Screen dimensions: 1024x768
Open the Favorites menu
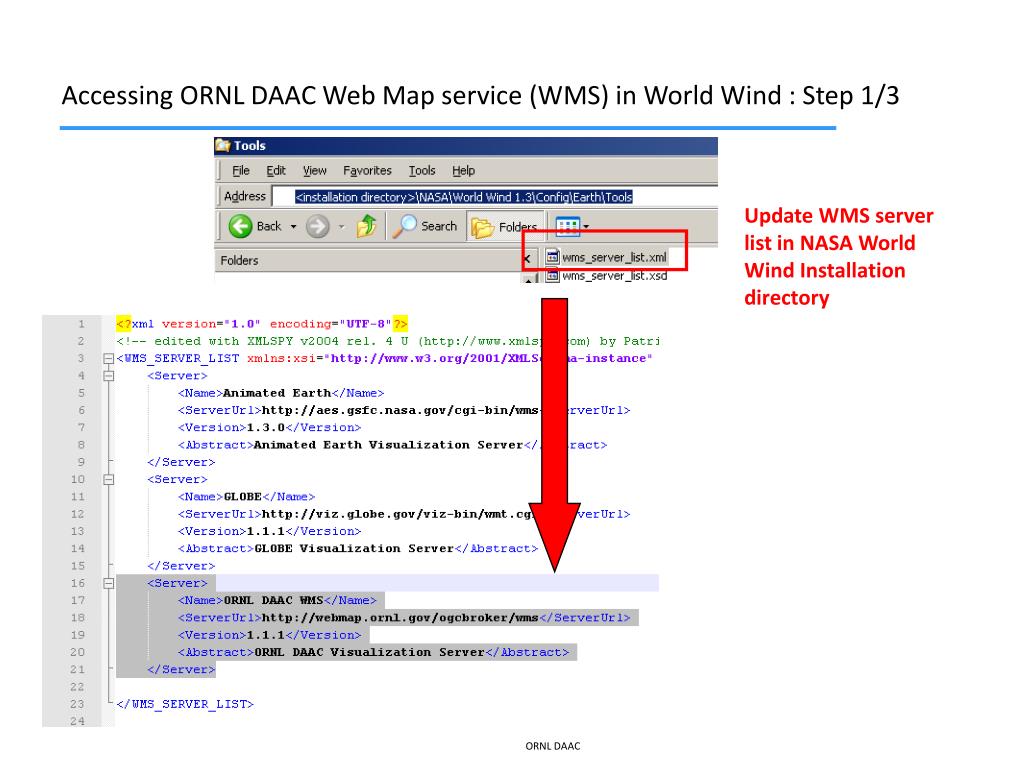367,170
